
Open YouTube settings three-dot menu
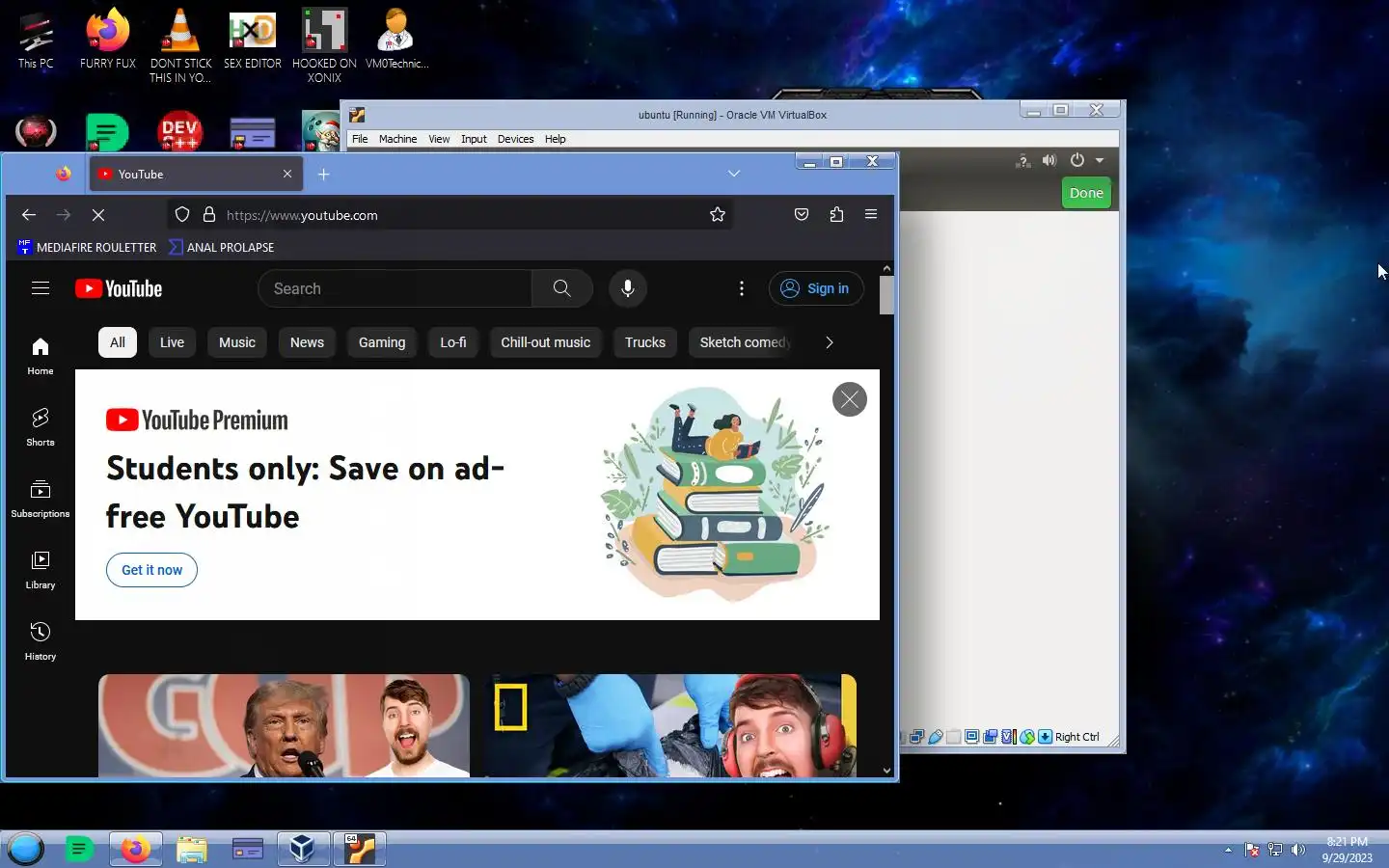pos(742,288)
